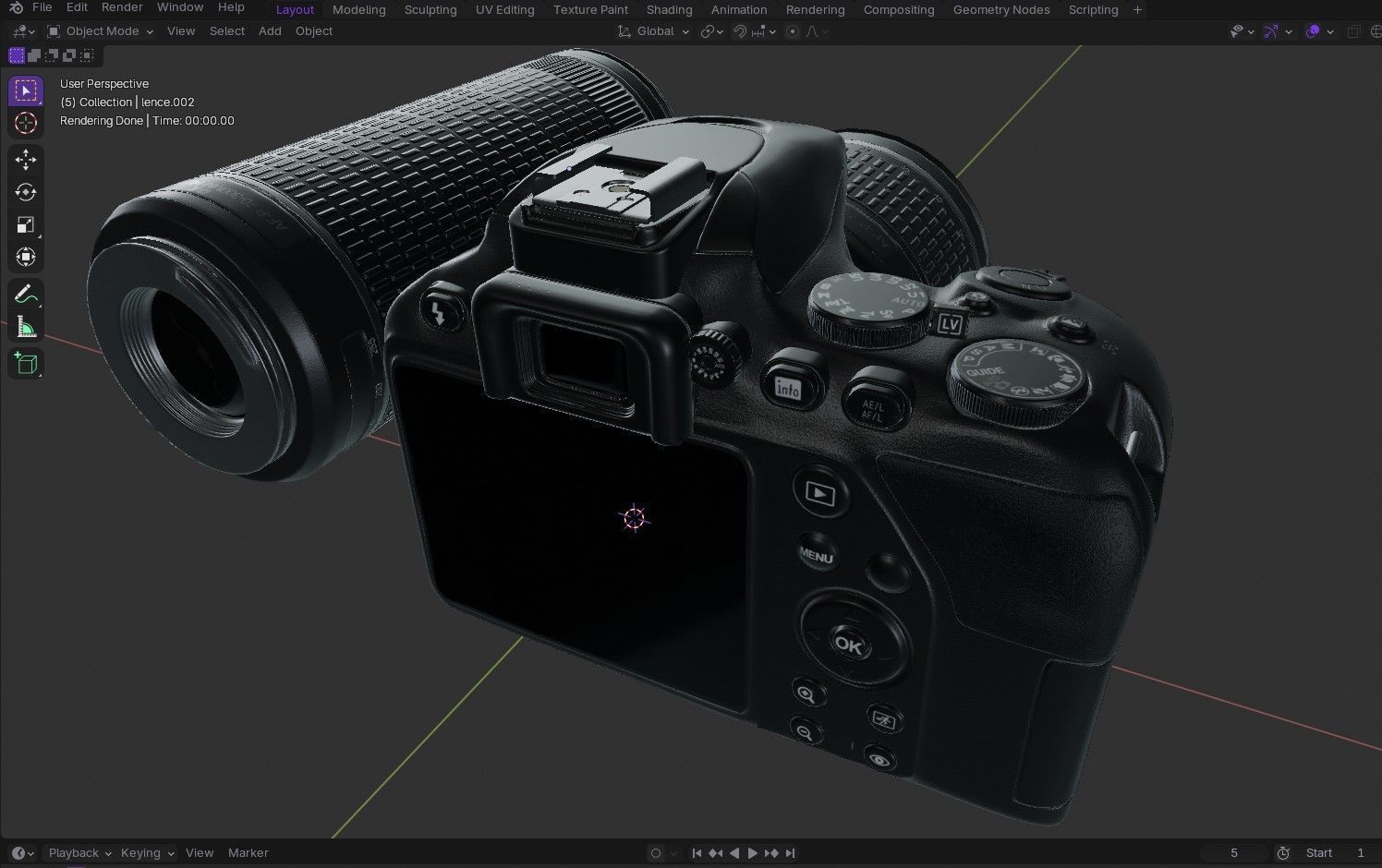Set selection mode to Extend

pyautogui.click(x=34, y=55)
